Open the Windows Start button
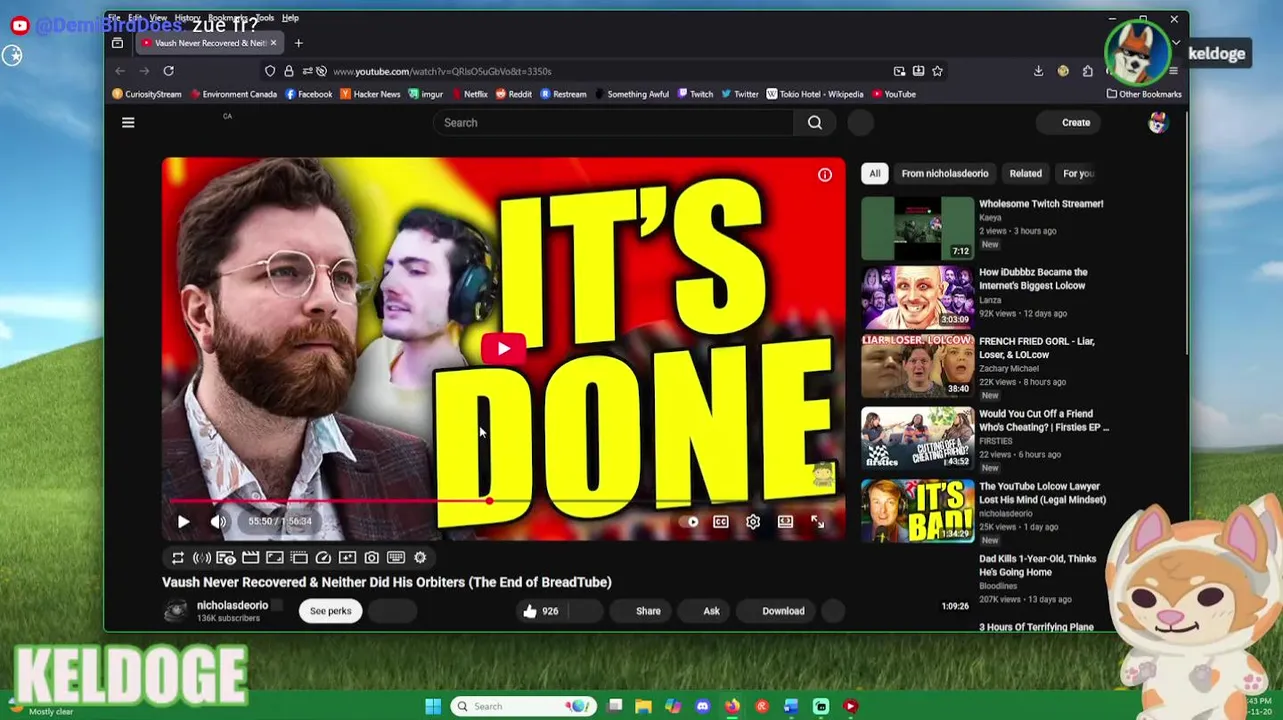 433,706
